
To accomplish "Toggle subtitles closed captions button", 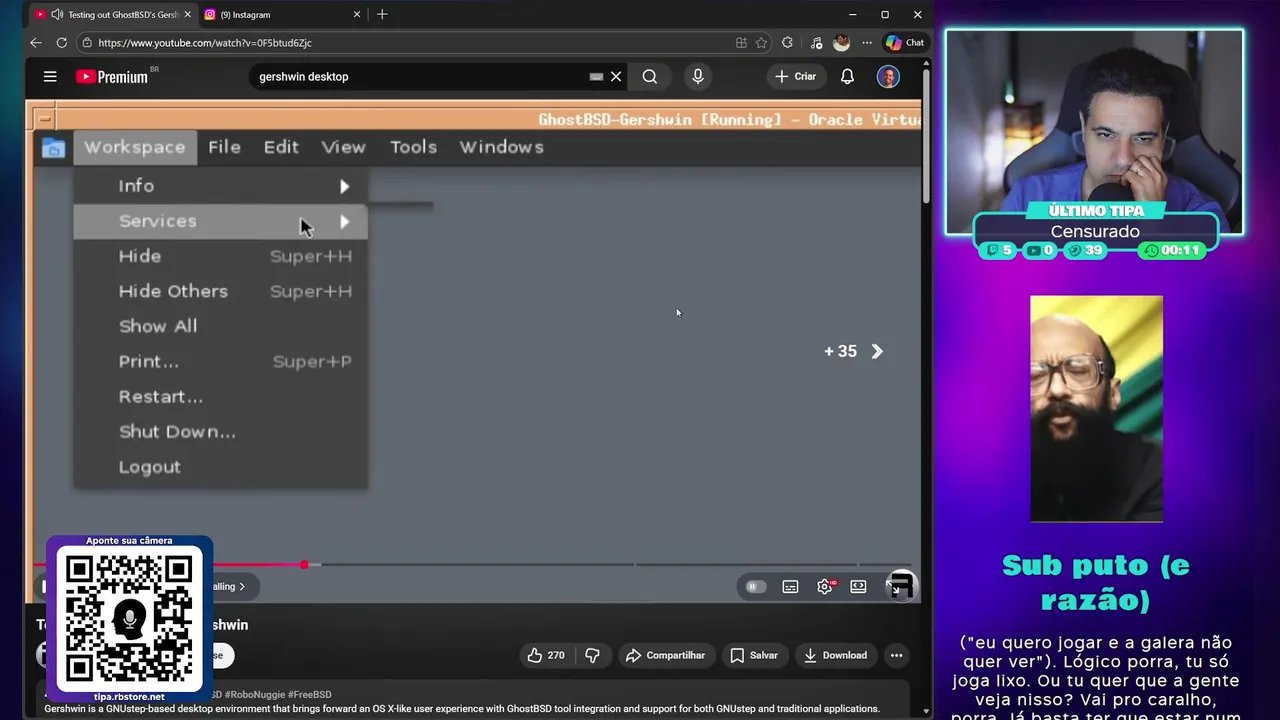I will click(790, 587).
